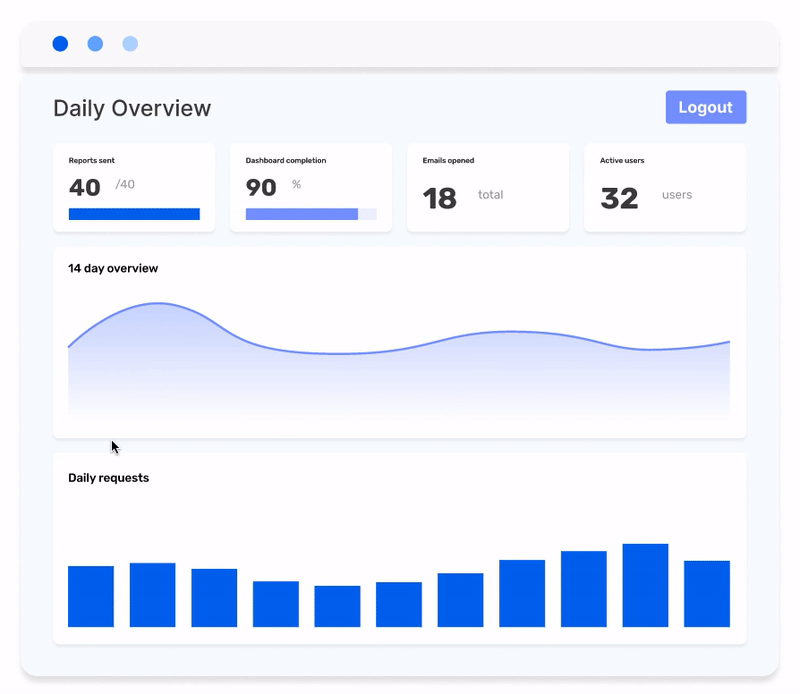Open the 14 day overview panel
This screenshot has height=694, width=800.
400,340
